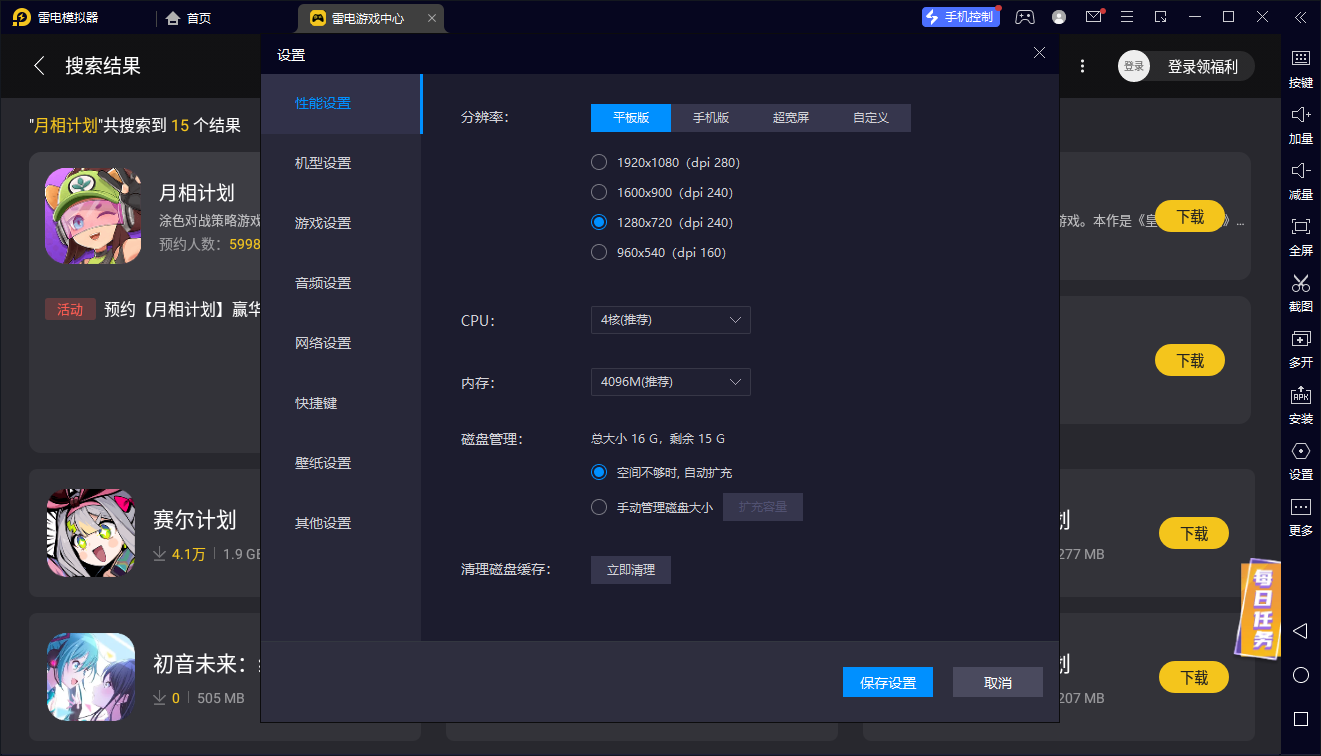Open the 内存 memory dropdown
The height and width of the screenshot is (756, 1321).
pos(670,382)
